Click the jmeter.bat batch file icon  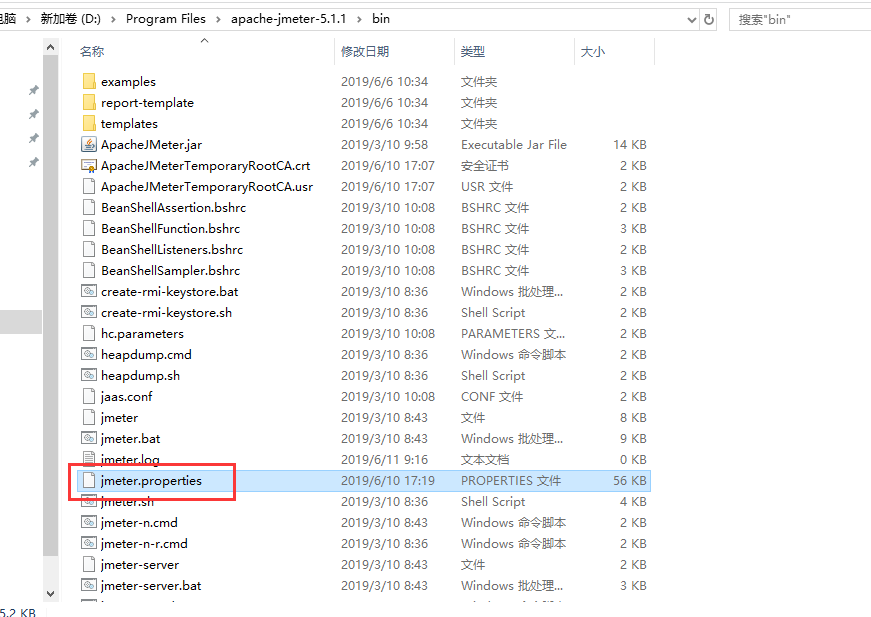click(x=89, y=439)
